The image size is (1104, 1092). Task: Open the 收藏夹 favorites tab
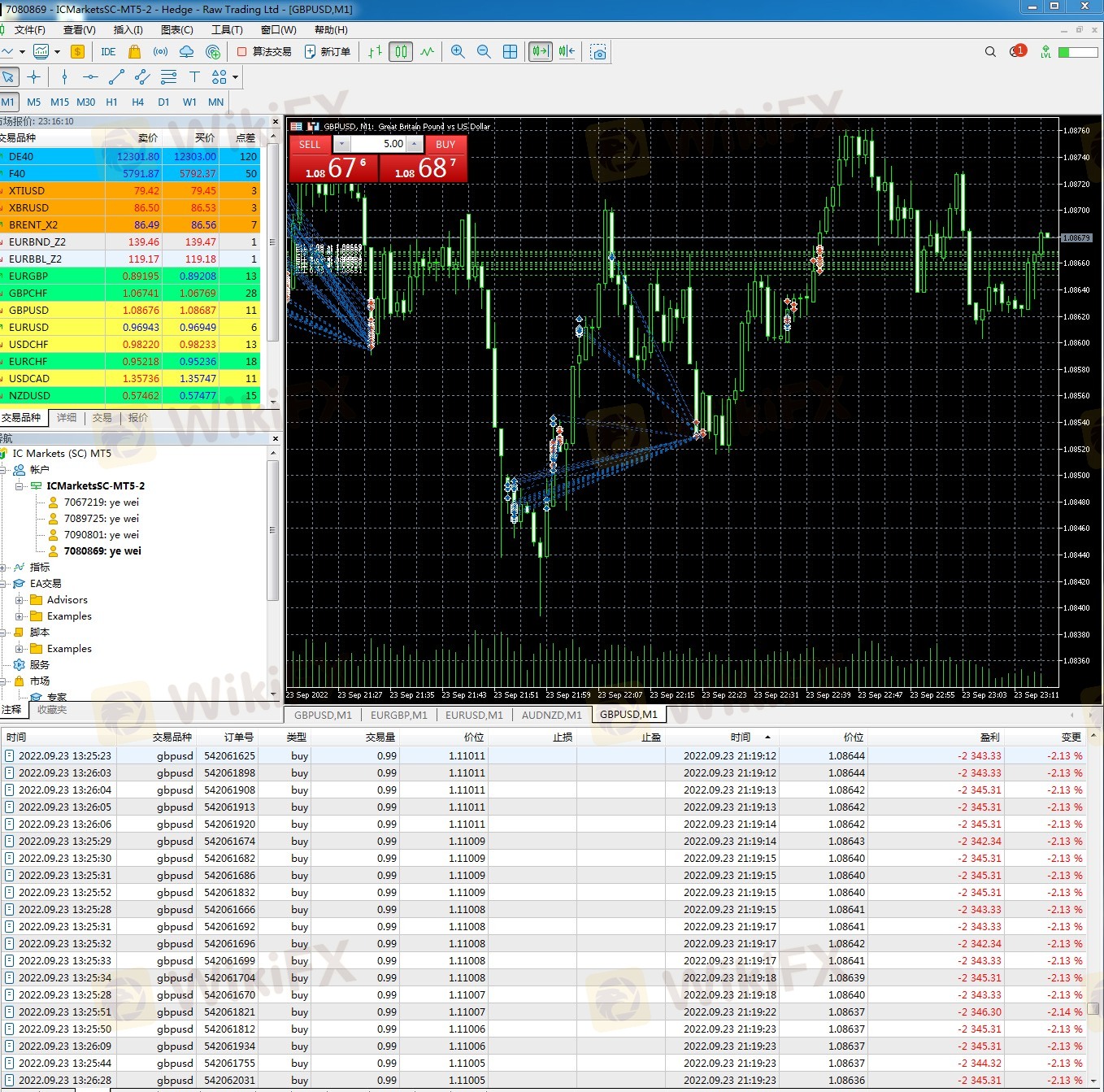tap(52, 710)
